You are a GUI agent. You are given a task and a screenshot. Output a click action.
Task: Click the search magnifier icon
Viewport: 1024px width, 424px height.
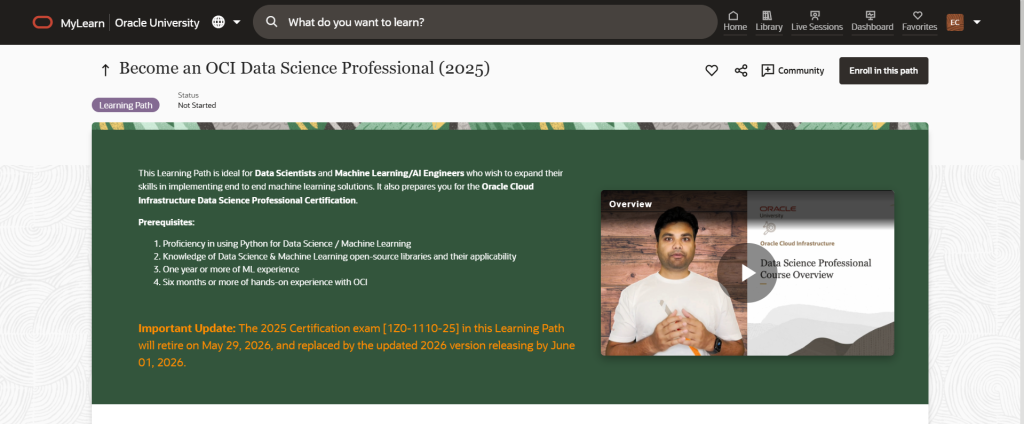272,22
